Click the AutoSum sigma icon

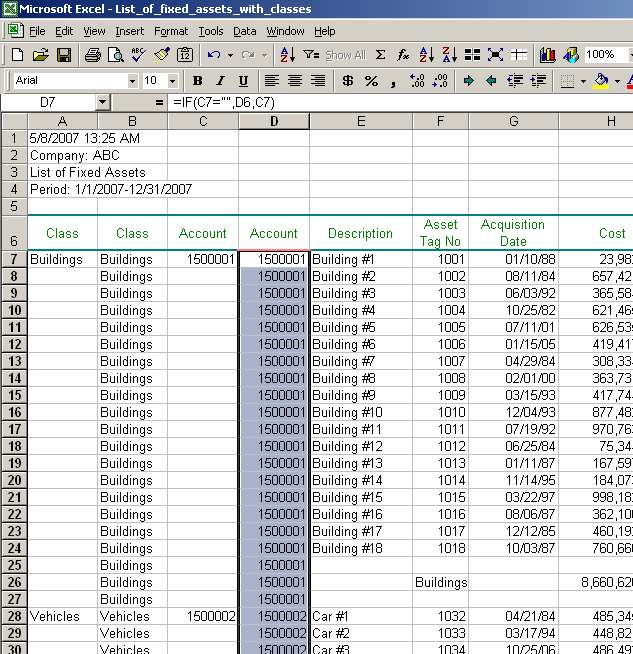pyautogui.click(x=380, y=55)
